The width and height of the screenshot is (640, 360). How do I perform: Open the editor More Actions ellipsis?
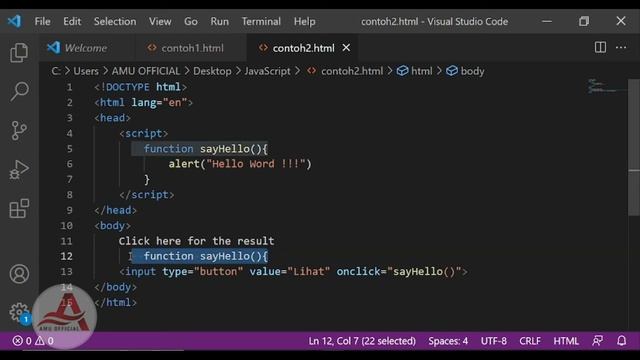coord(621,47)
